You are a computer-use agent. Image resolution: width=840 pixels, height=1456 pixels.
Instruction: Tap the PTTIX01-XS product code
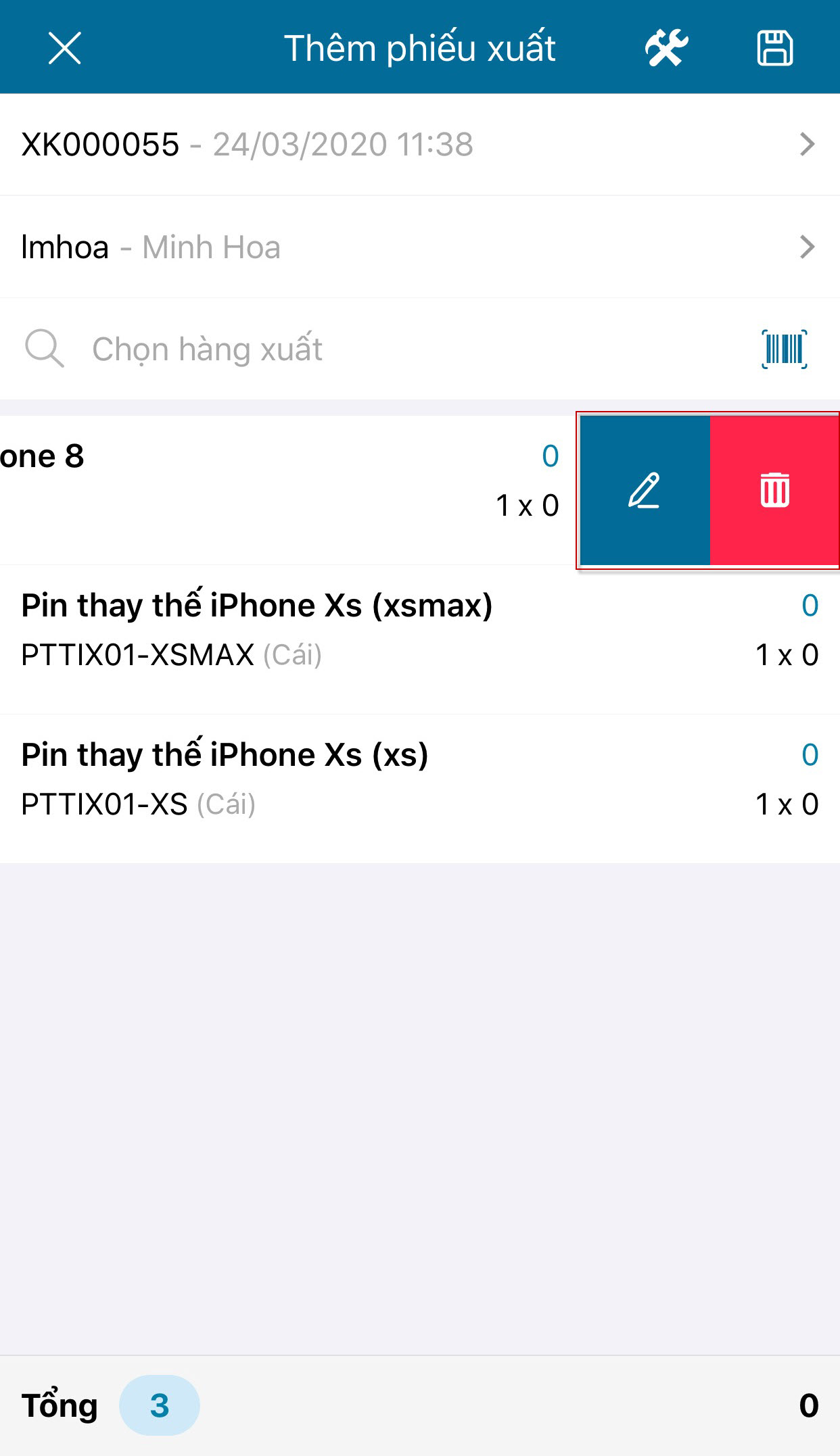(104, 804)
